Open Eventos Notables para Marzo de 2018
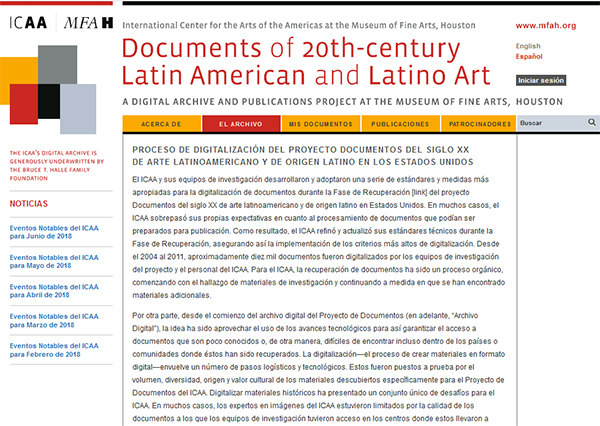 click(x=54, y=320)
